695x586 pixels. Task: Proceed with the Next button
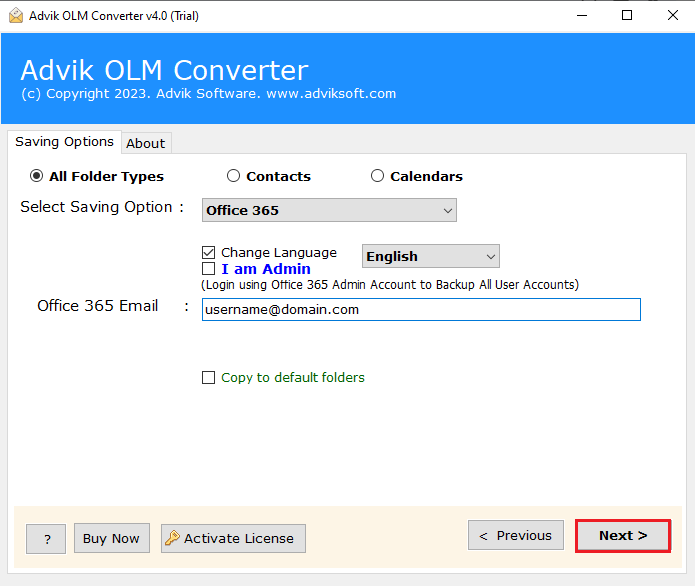pyautogui.click(x=623, y=535)
